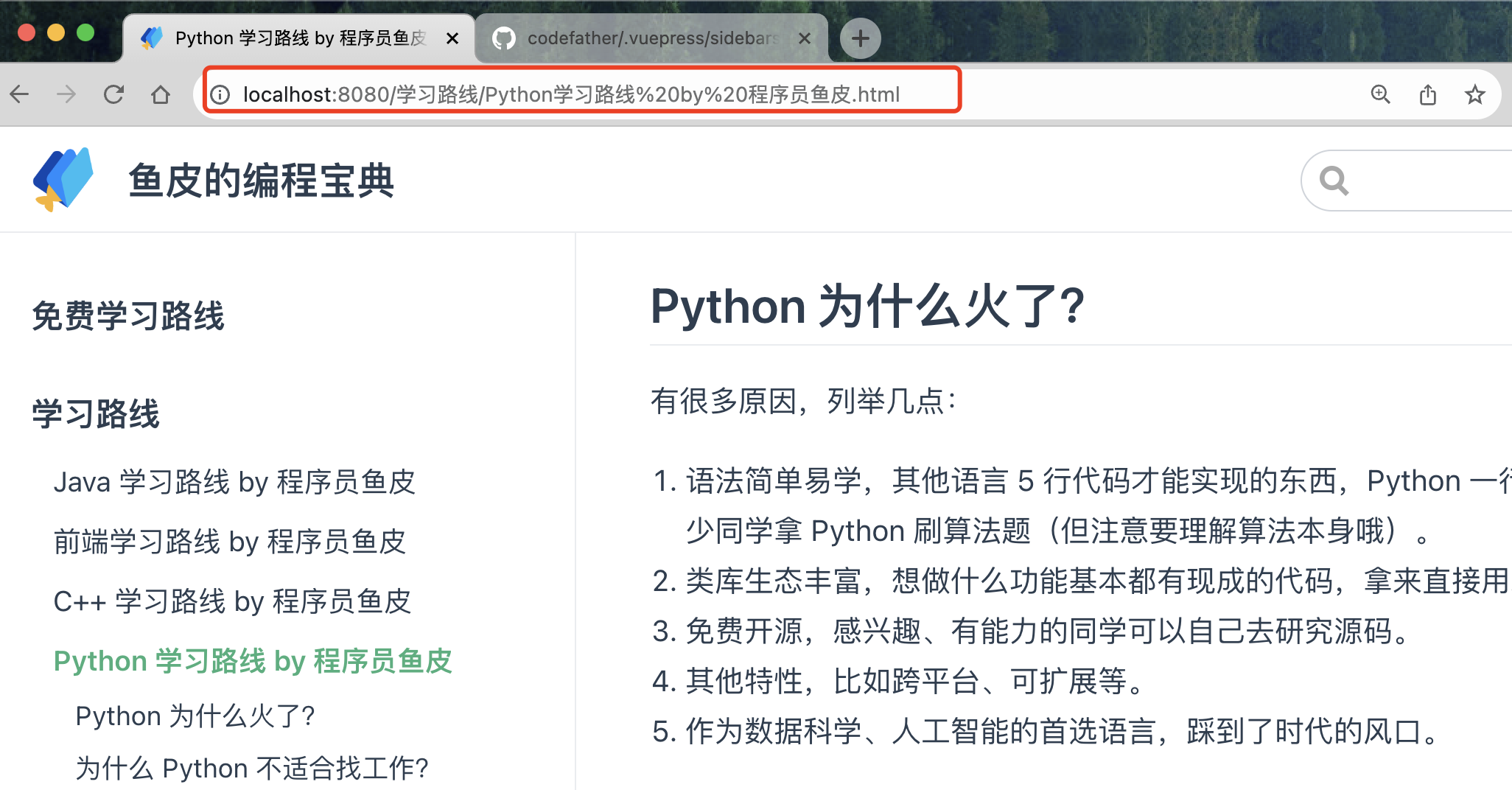Open a new browser tab
This screenshot has height=790, width=1512.
[x=860, y=38]
